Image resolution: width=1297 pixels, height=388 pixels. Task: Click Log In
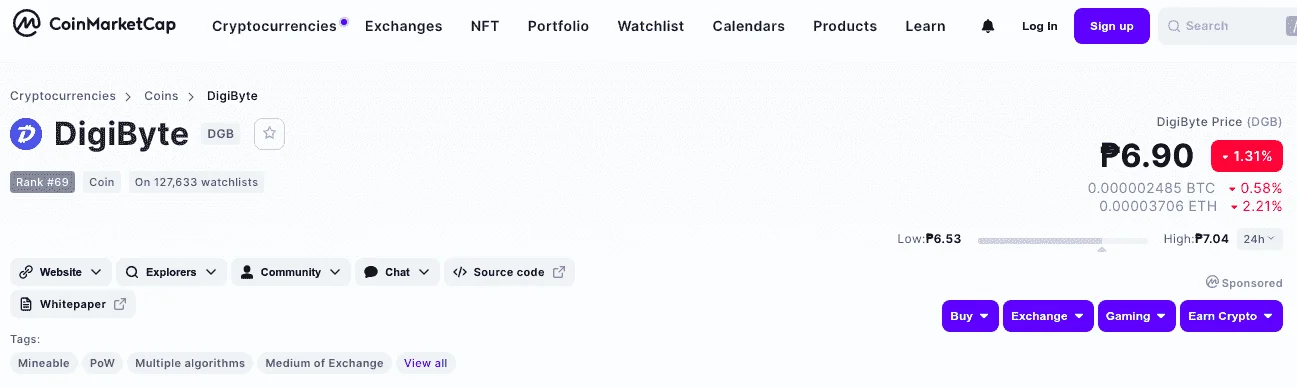click(x=1039, y=26)
